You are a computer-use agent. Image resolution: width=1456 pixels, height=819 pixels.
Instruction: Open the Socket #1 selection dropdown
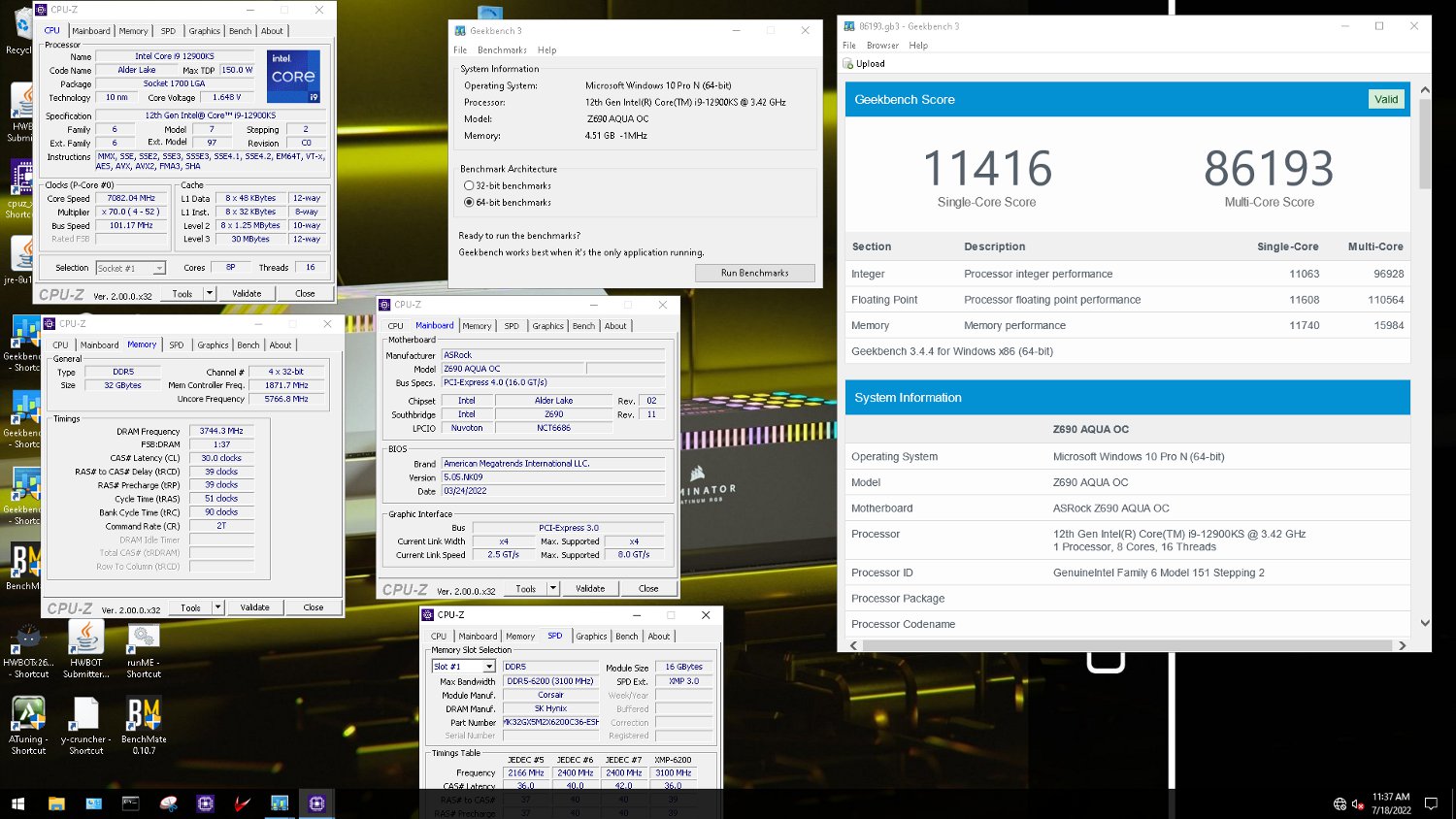[131, 268]
